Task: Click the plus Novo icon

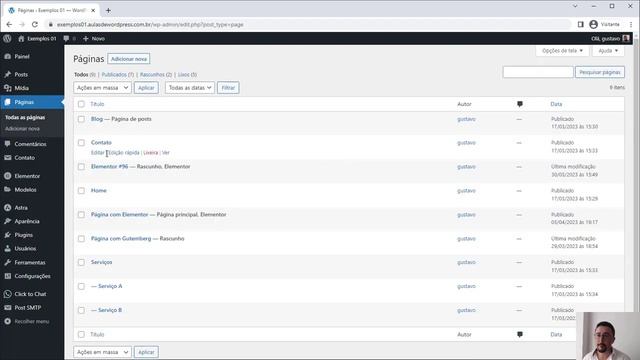Action: click(x=86, y=38)
